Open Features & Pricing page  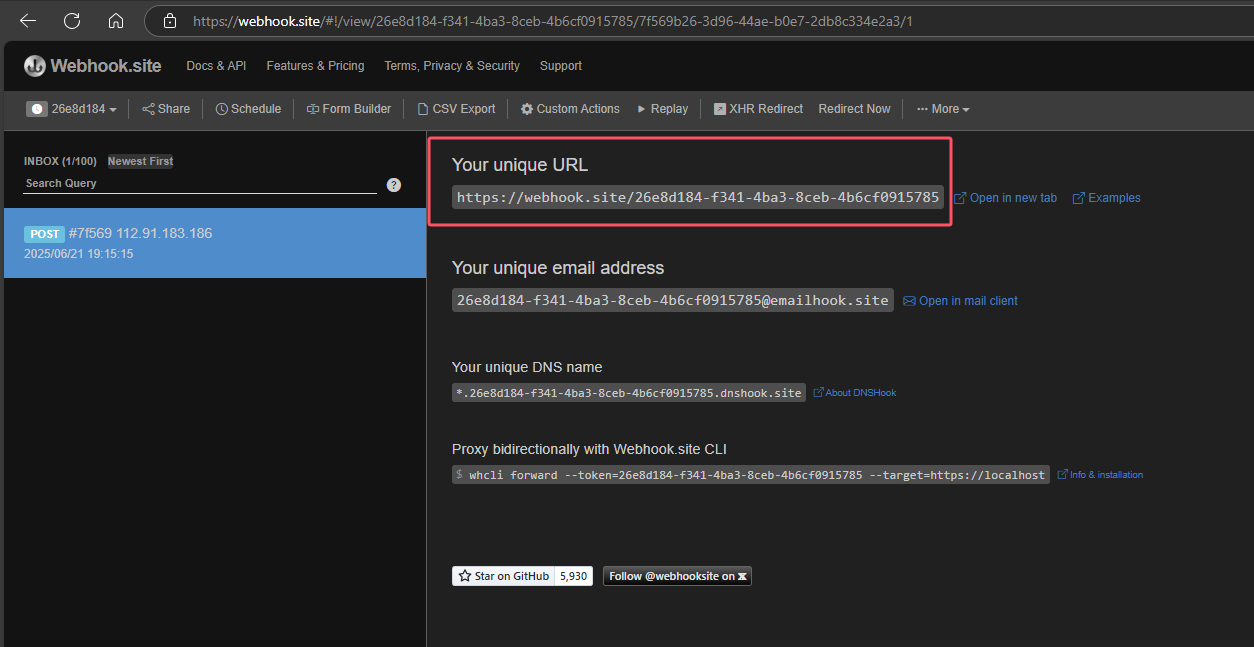tap(315, 66)
